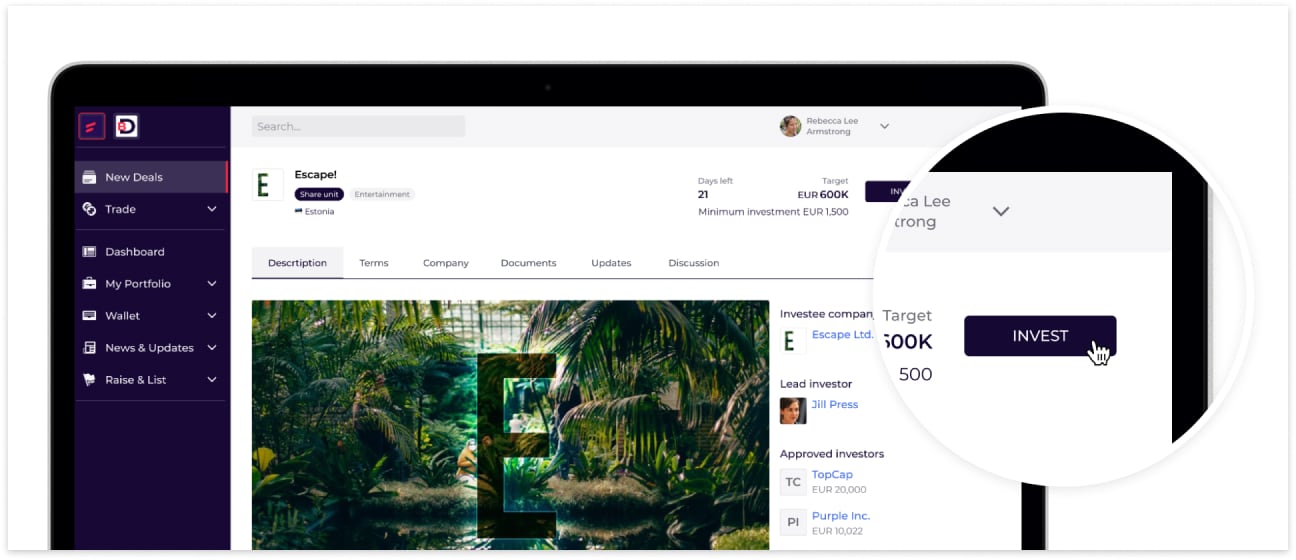Click the Approved investors heading
Image resolution: width=1296 pixels, height=560 pixels.
[832, 454]
